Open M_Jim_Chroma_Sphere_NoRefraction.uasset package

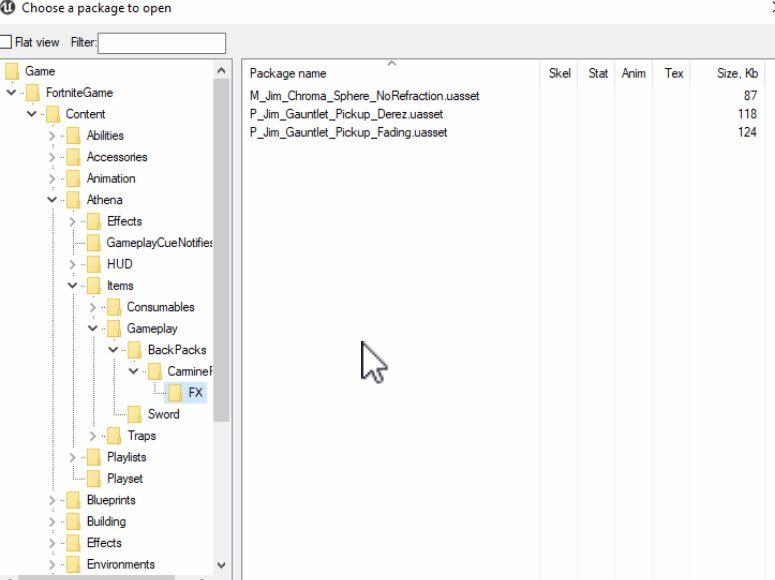pyautogui.click(x=365, y=96)
